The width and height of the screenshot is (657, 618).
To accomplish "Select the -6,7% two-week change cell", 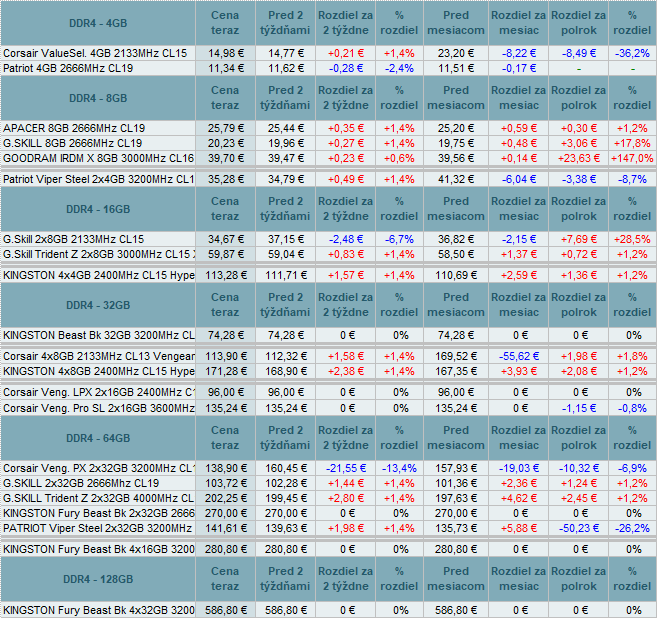I will point(399,239).
